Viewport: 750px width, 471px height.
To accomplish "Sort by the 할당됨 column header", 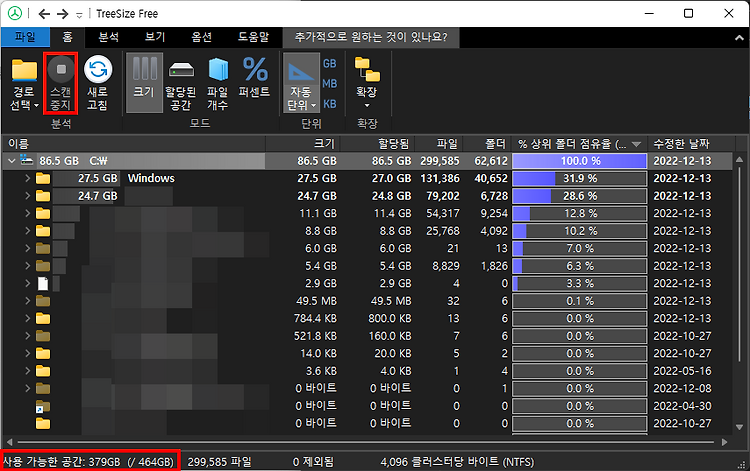I will point(377,143).
